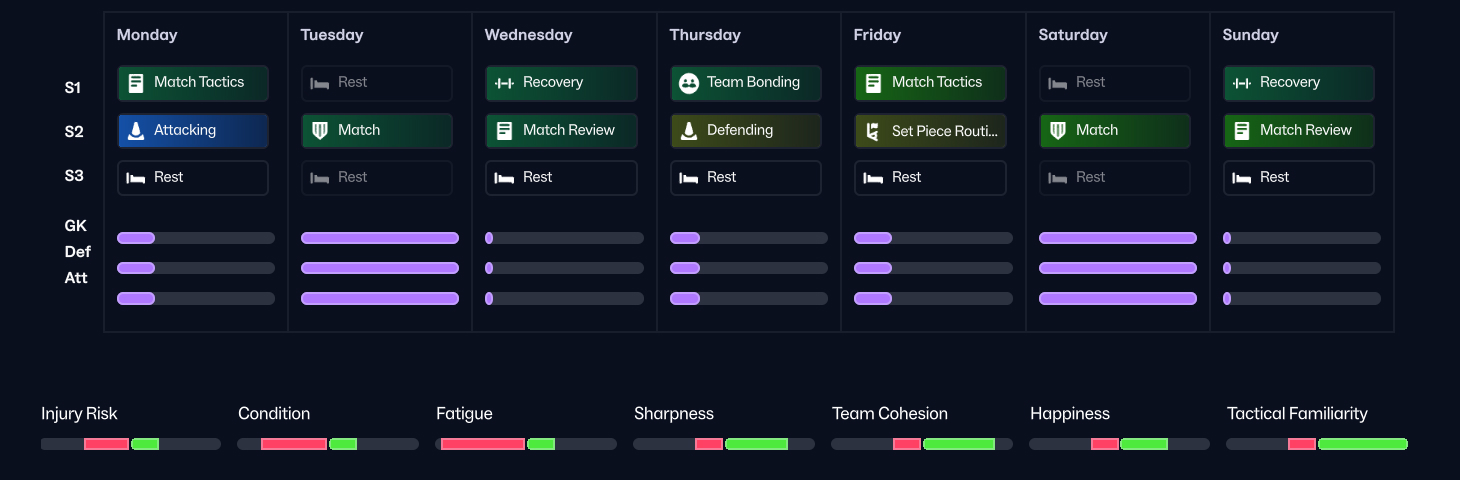This screenshot has height=480, width=1460.
Task: Open Friday's Match Tactics session
Action: pos(930,83)
